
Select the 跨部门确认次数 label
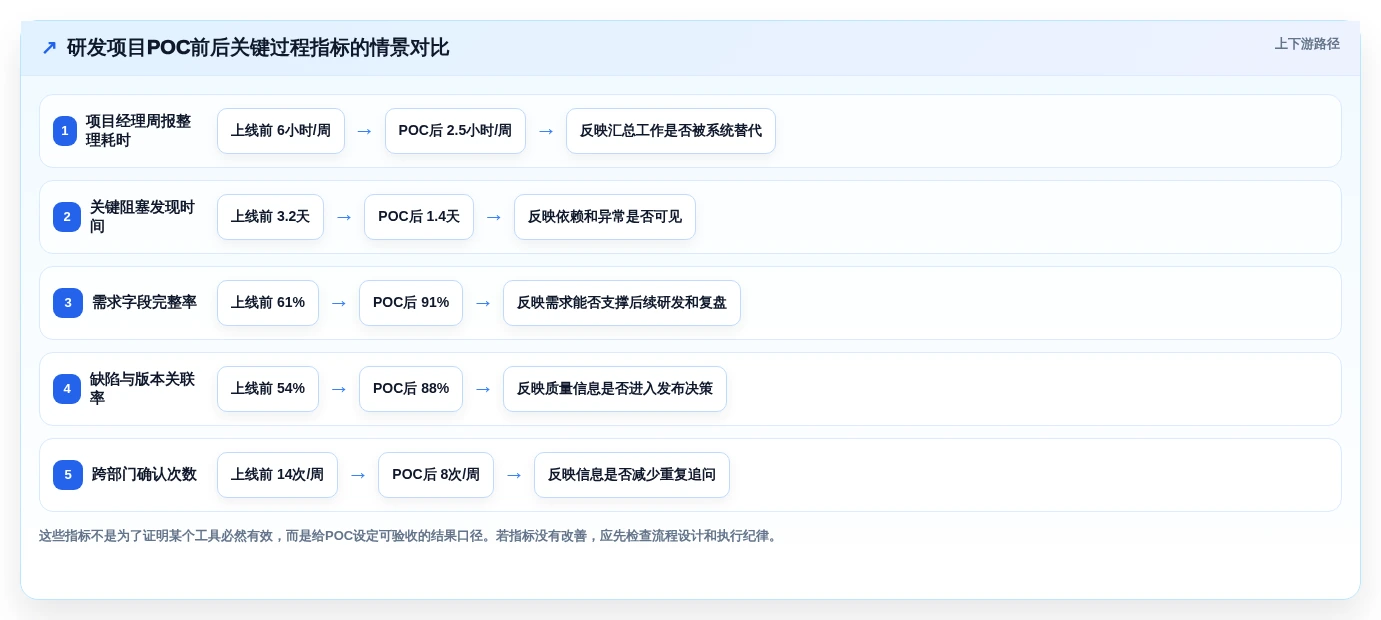click(x=144, y=474)
